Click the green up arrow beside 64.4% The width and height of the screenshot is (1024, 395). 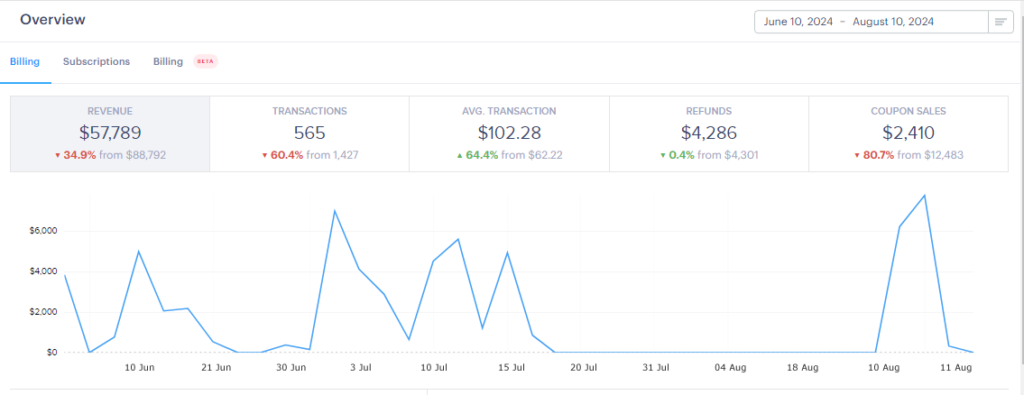click(459, 155)
